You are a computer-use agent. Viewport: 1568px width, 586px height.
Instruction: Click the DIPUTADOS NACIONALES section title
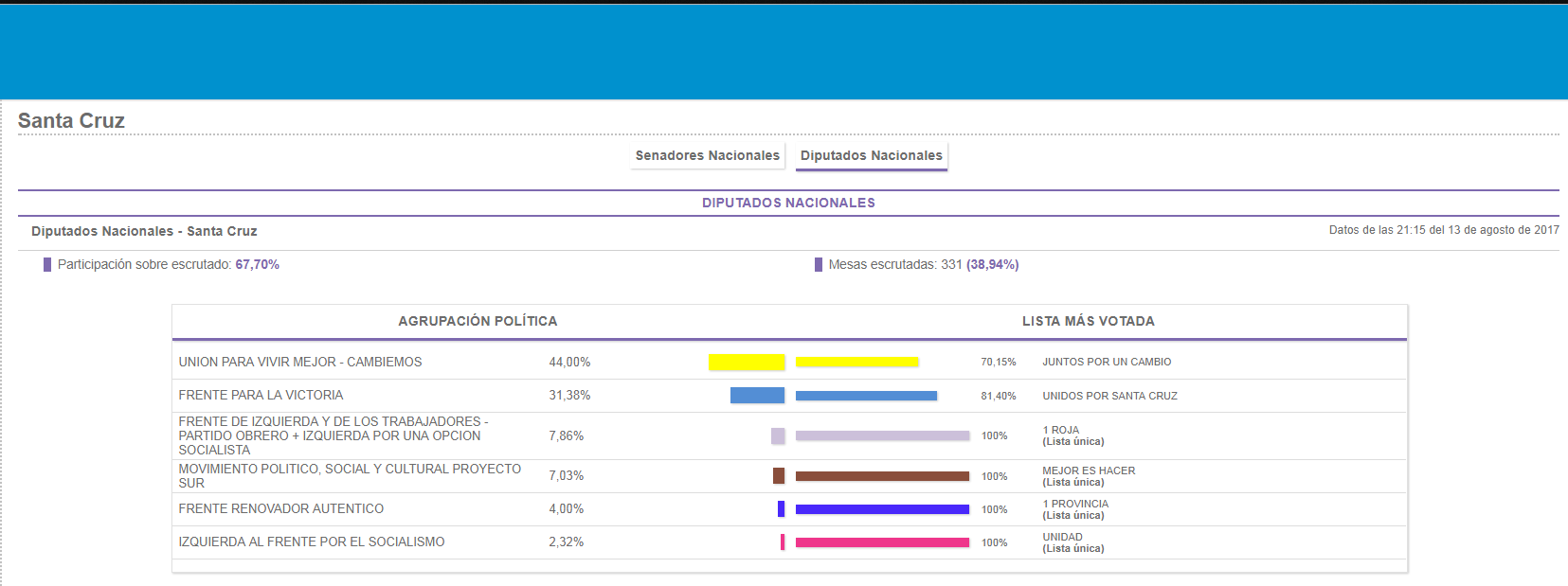[x=788, y=203]
